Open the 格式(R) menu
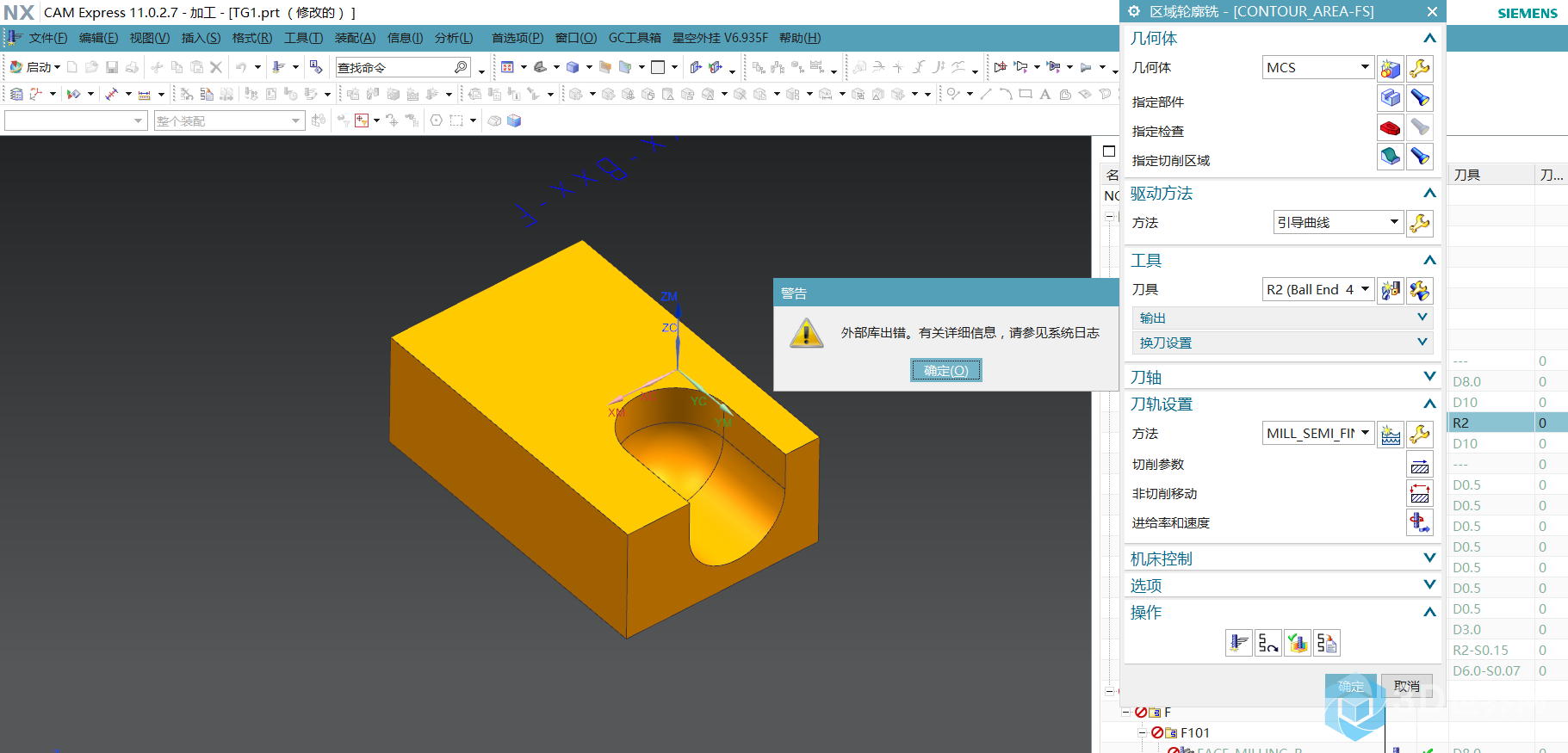The image size is (1568, 753). (252, 38)
